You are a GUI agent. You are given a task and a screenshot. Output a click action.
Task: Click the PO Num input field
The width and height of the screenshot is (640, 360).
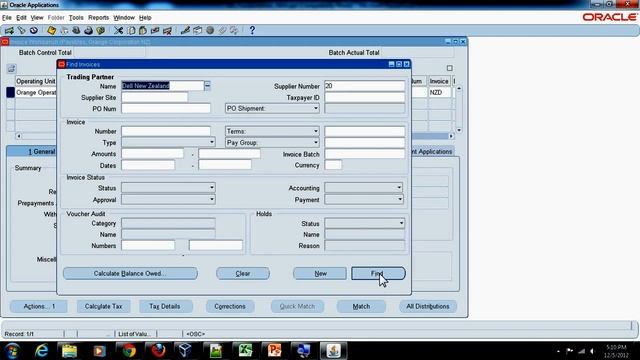[x=166, y=109]
